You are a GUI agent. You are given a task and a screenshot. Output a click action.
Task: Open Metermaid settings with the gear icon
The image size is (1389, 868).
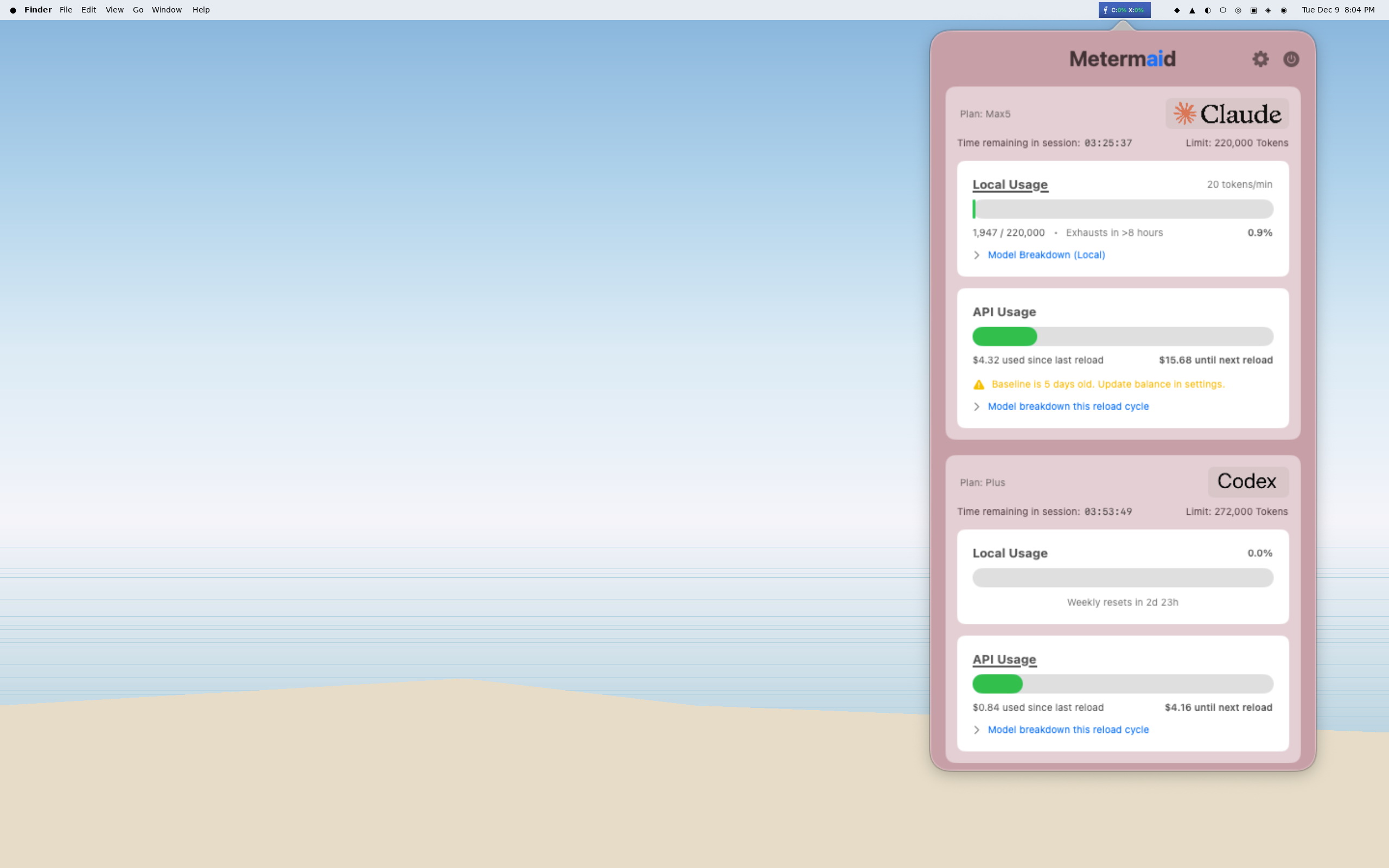coord(1260,59)
